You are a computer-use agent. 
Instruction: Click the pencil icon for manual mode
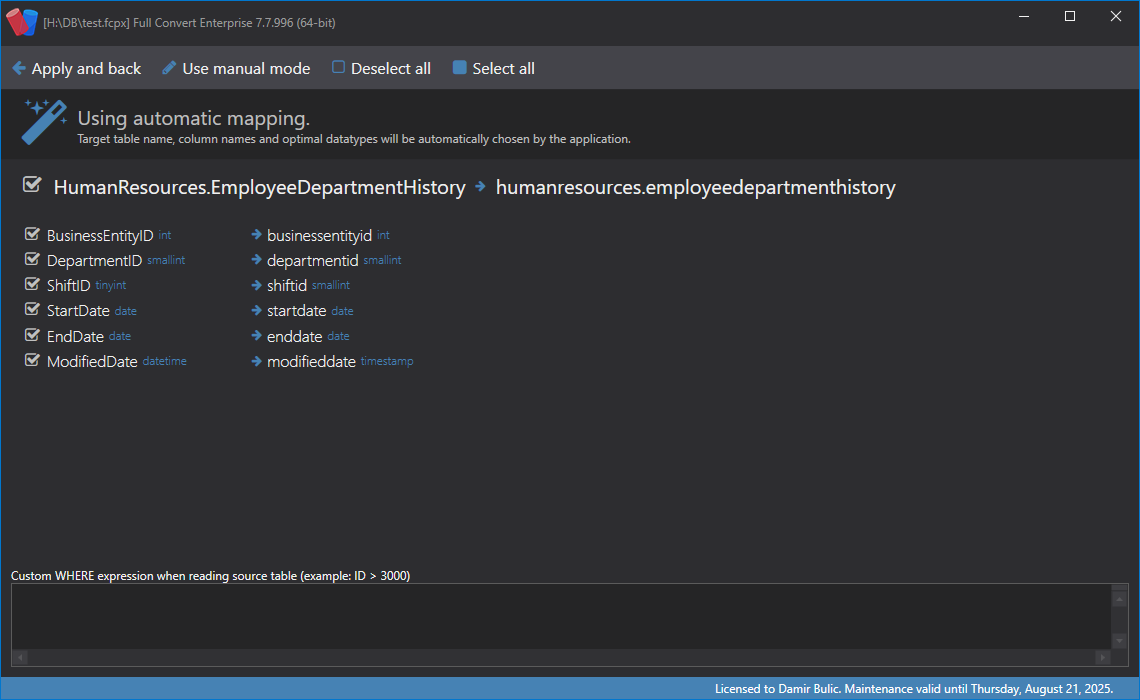[x=169, y=68]
